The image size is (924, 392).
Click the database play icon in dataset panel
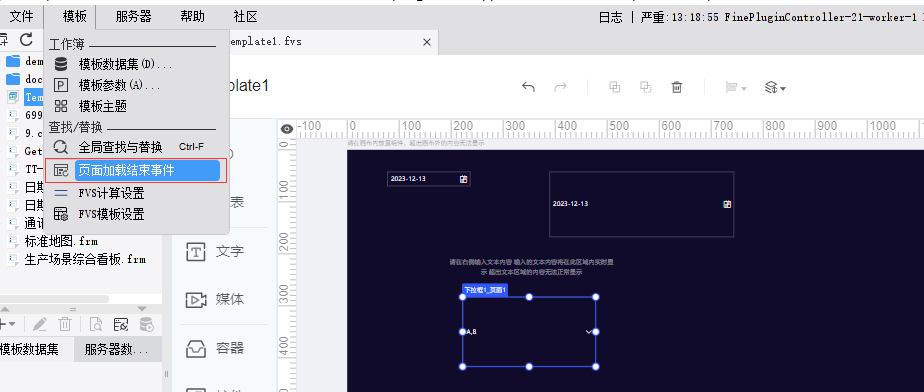click(147, 324)
